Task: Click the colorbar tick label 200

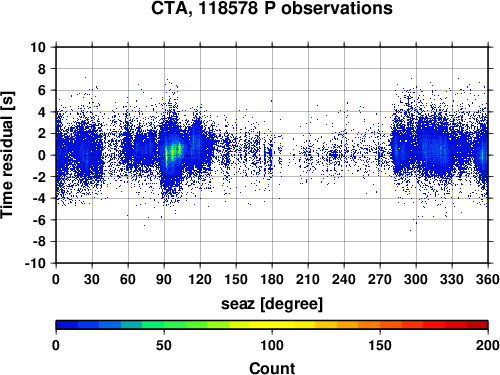Action: [x=488, y=345]
